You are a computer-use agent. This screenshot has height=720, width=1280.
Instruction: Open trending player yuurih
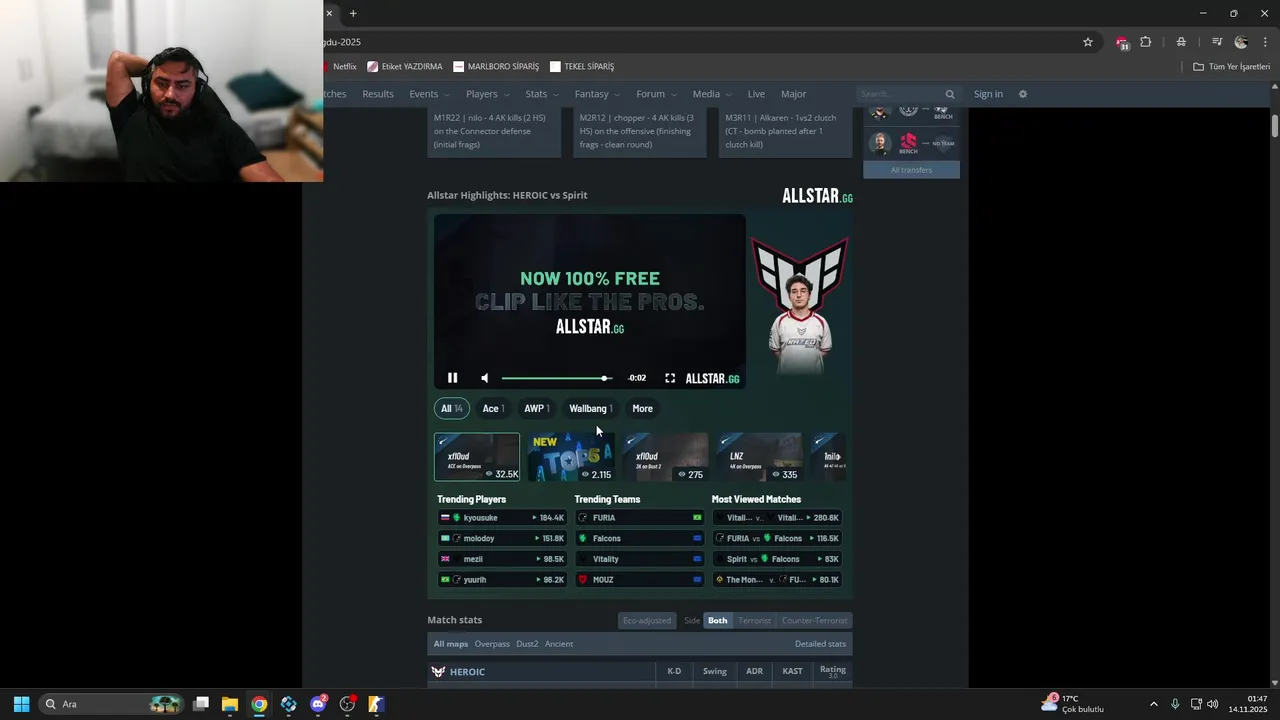pyautogui.click(x=502, y=579)
